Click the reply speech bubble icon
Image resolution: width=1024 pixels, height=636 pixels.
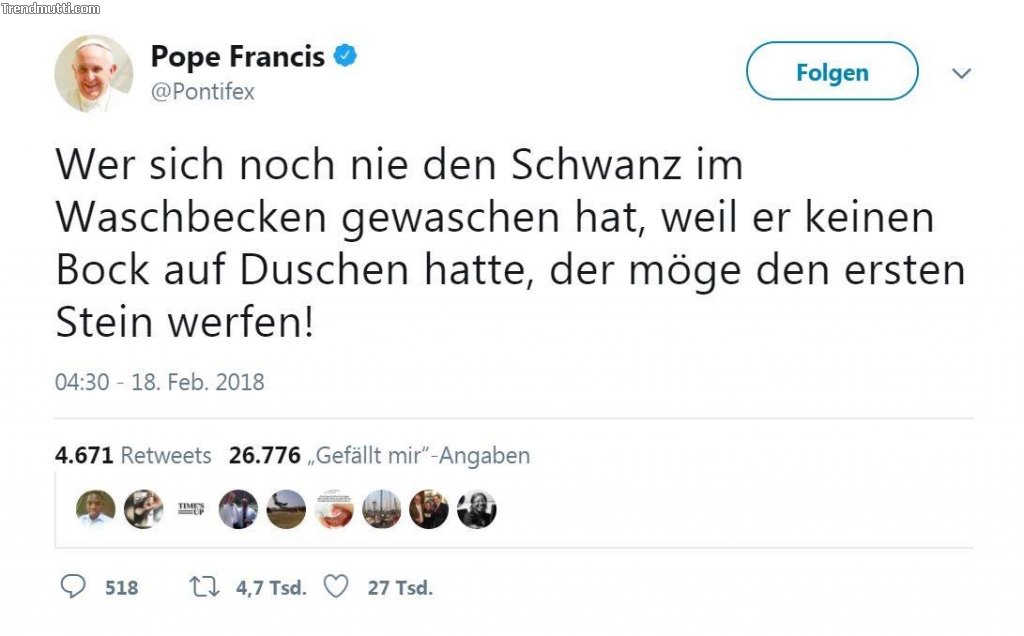pos(73,587)
